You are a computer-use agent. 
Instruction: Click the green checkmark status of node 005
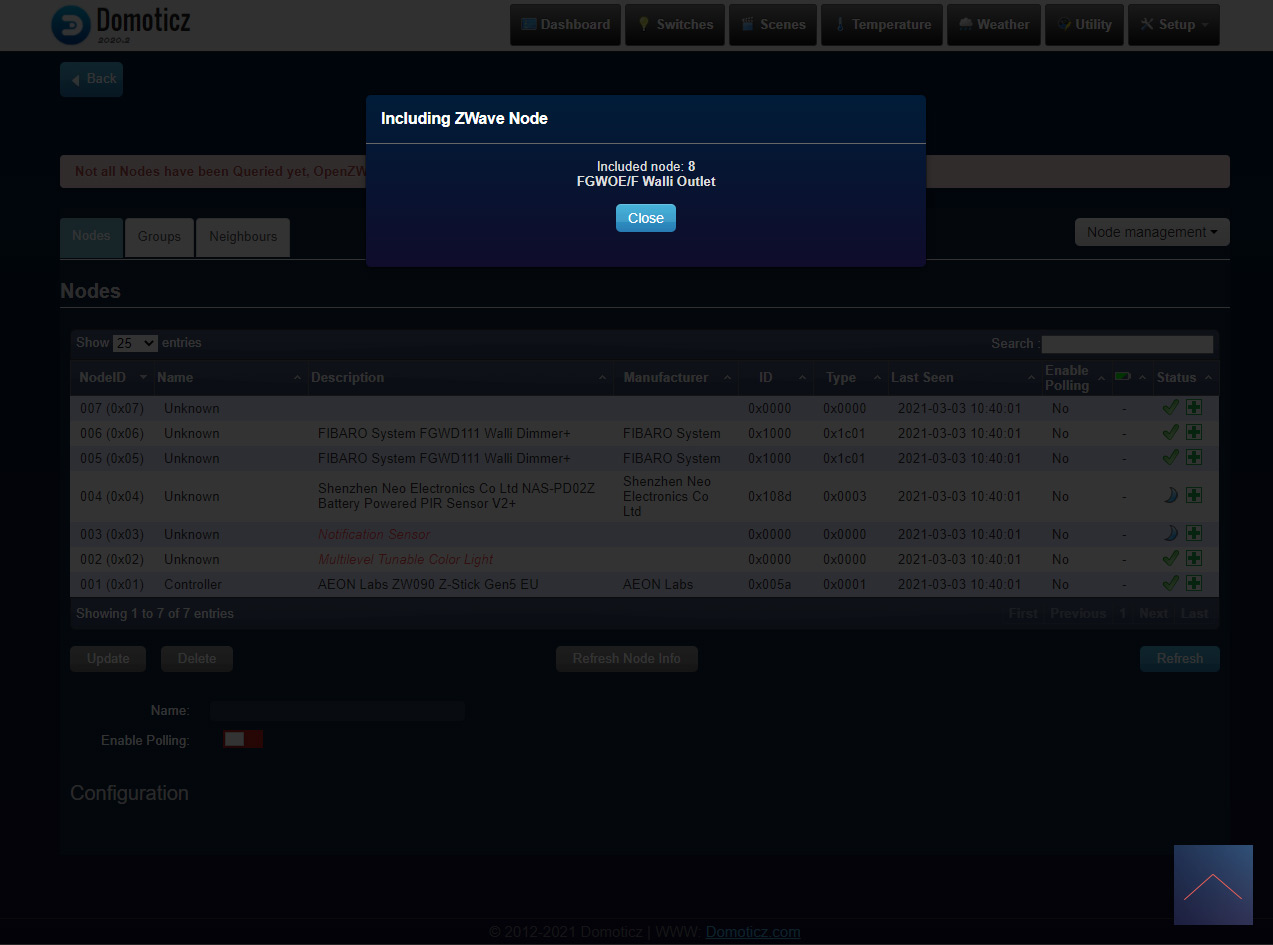pos(1171,457)
